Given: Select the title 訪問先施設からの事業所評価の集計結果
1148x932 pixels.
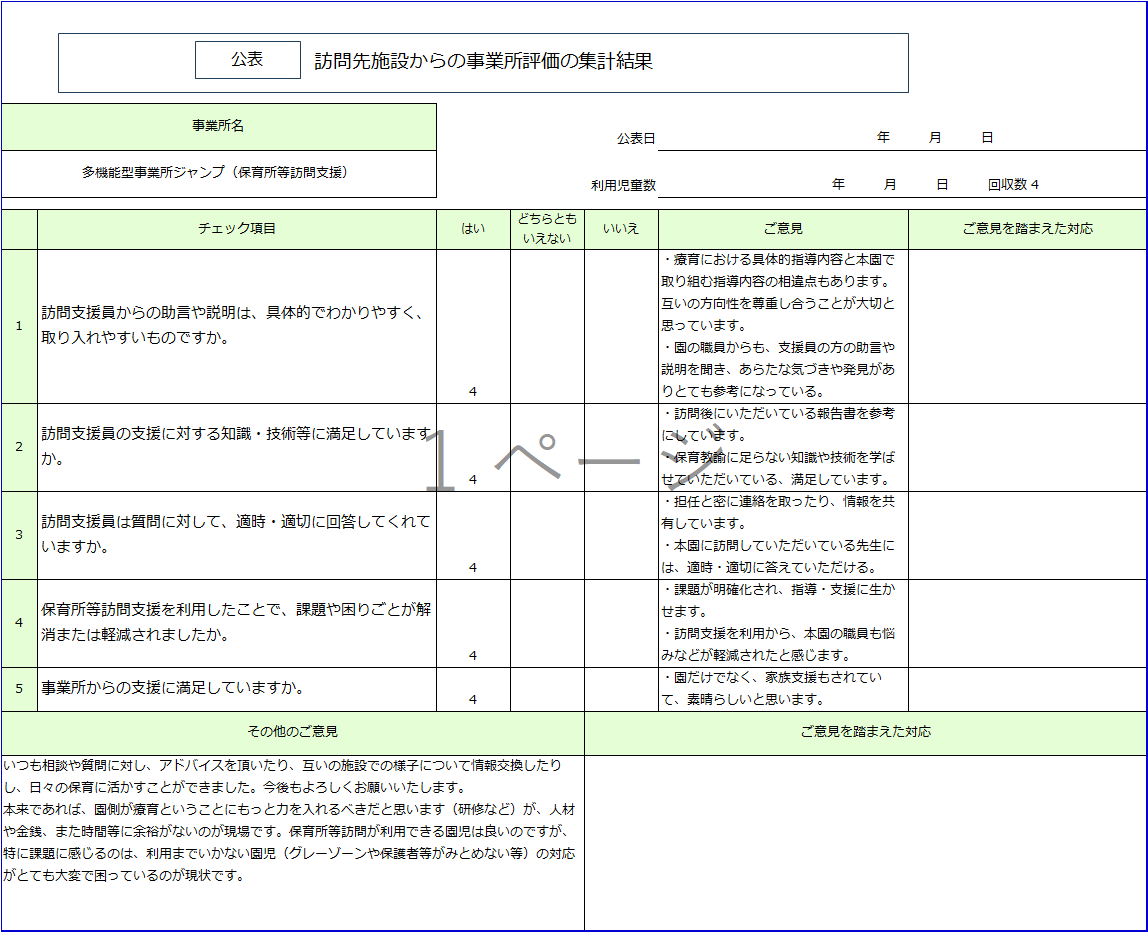Looking at the screenshot, I should tap(483, 61).
